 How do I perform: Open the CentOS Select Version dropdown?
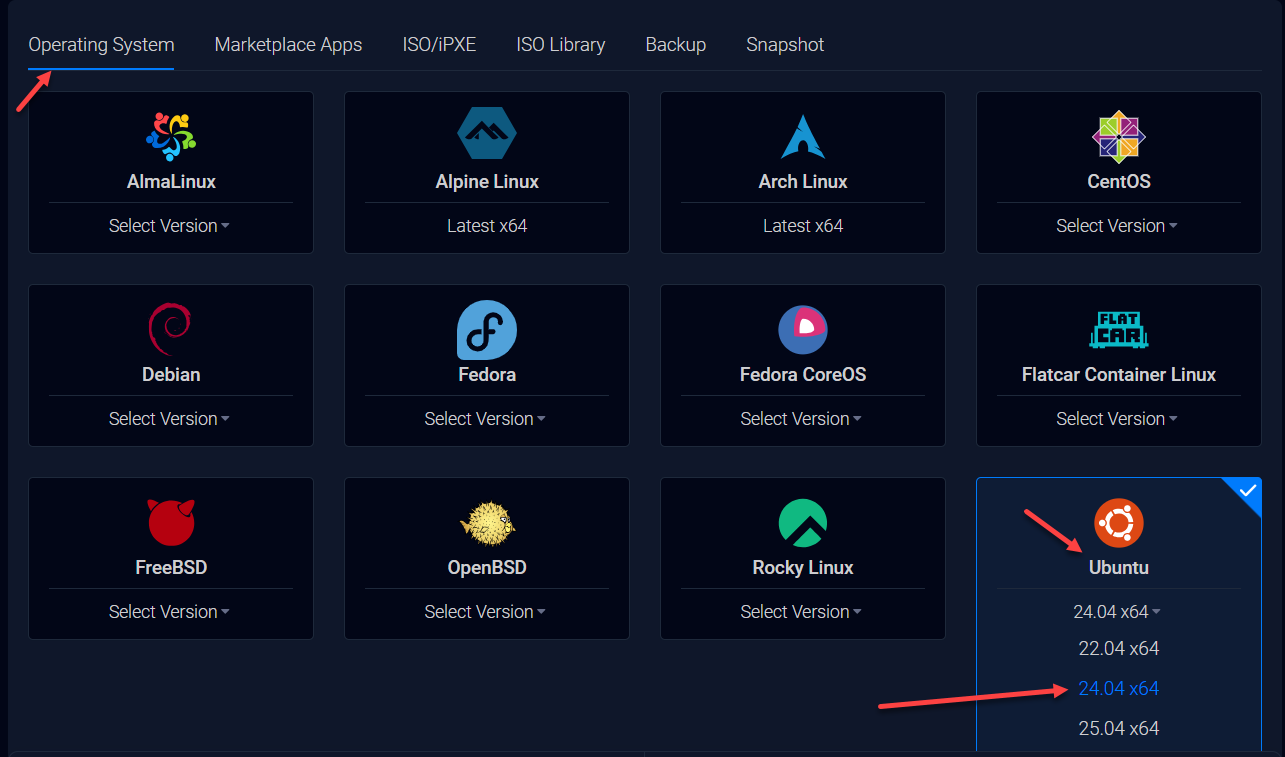click(1117, 226)
